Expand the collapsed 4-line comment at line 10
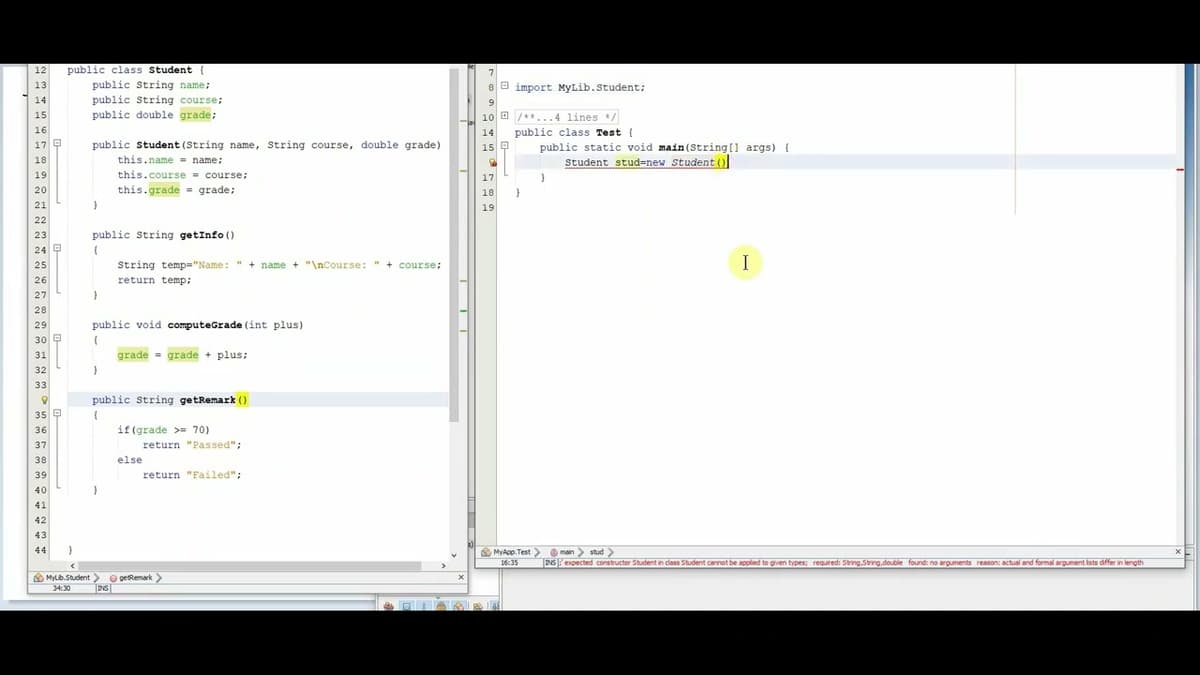The width and height of the screenshot is (1200, 675). click(x=505, y=117)
